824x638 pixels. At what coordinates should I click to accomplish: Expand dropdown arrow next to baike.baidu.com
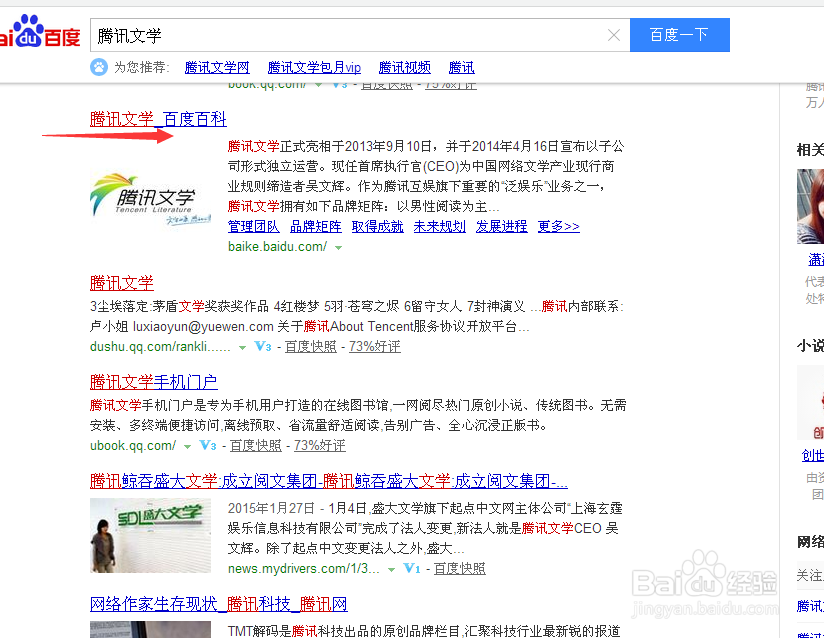338,248
